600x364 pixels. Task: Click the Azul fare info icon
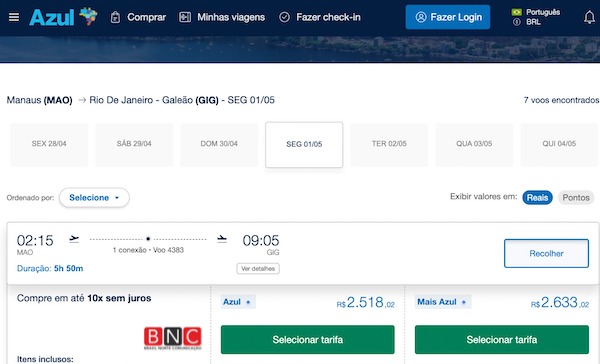point(248,302)
